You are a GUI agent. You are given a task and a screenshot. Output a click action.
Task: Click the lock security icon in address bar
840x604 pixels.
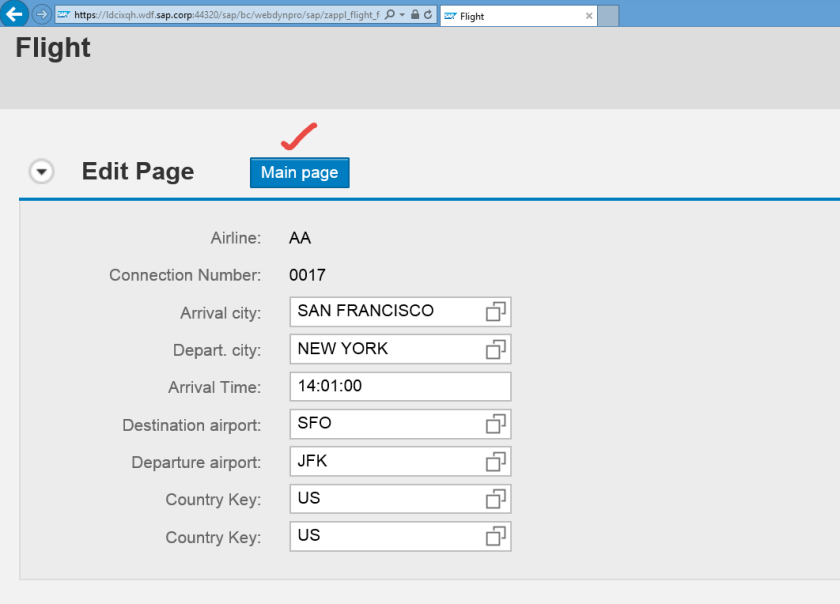tap(416, 15)
